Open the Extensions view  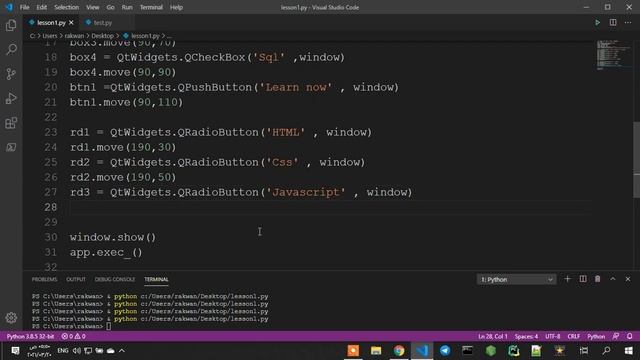(x=11, y=123)
